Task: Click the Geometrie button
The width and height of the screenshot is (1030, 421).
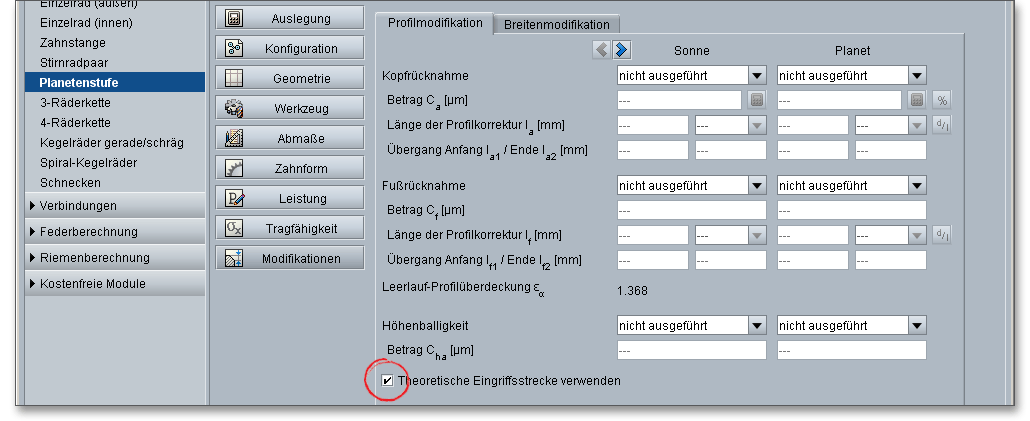Action: 289,79
